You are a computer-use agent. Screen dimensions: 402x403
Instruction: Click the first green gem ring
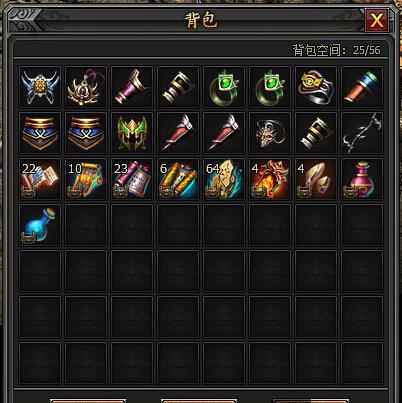224,87
